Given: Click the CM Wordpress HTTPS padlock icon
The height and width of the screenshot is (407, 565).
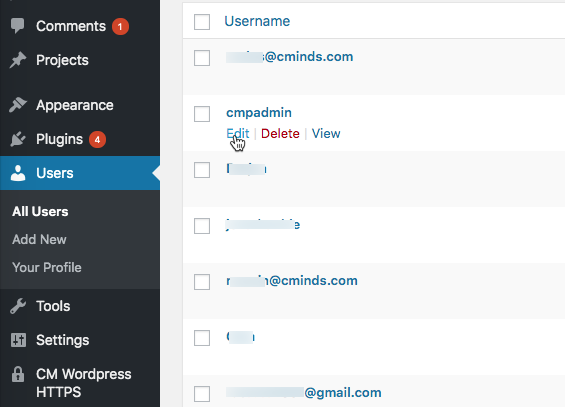Looking at the screenshot, I should [18, 374].
